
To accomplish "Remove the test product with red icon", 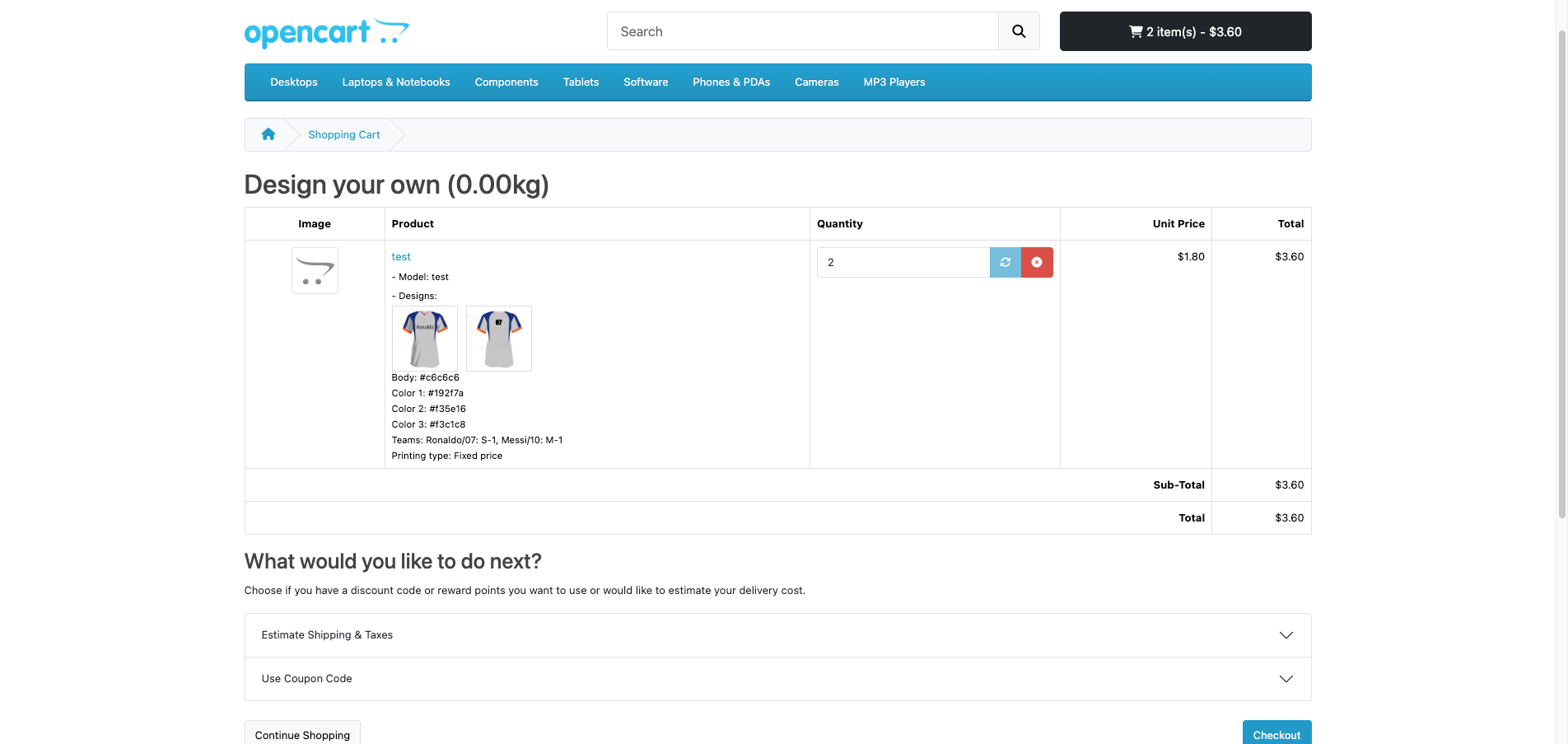I will click(1037, 262).
